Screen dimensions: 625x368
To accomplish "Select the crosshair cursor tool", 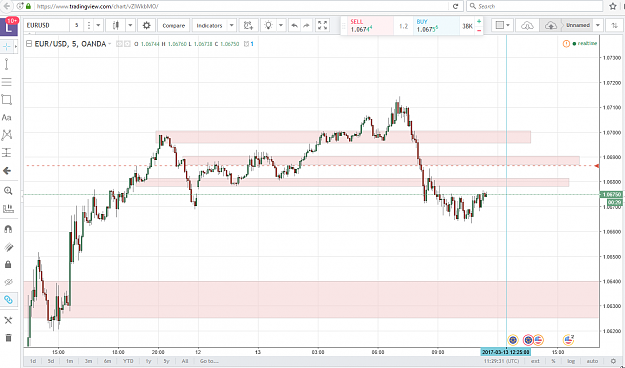I will click(7, 47).
